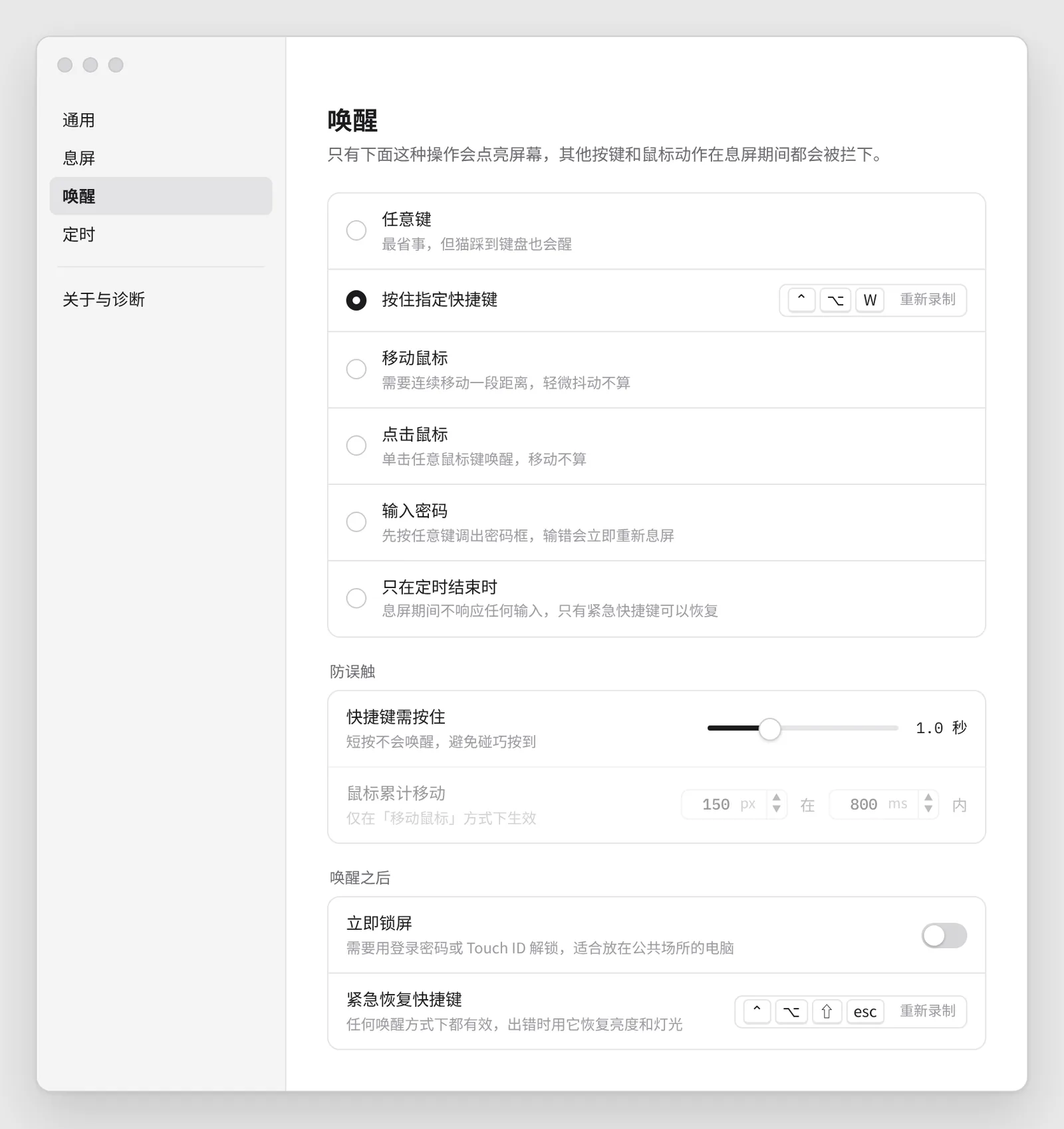Click the Shift key cap in 紧急恢复快捷键
Image resolution: width=1064 pixels, height=1129 pixels.
827,1012
